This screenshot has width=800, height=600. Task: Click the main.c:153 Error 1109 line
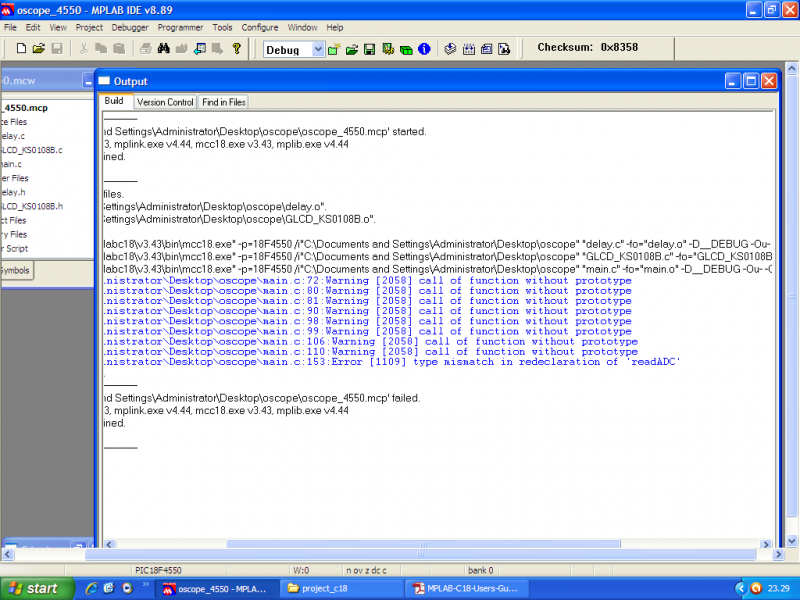pyautogui.click(x=392, y=362)
